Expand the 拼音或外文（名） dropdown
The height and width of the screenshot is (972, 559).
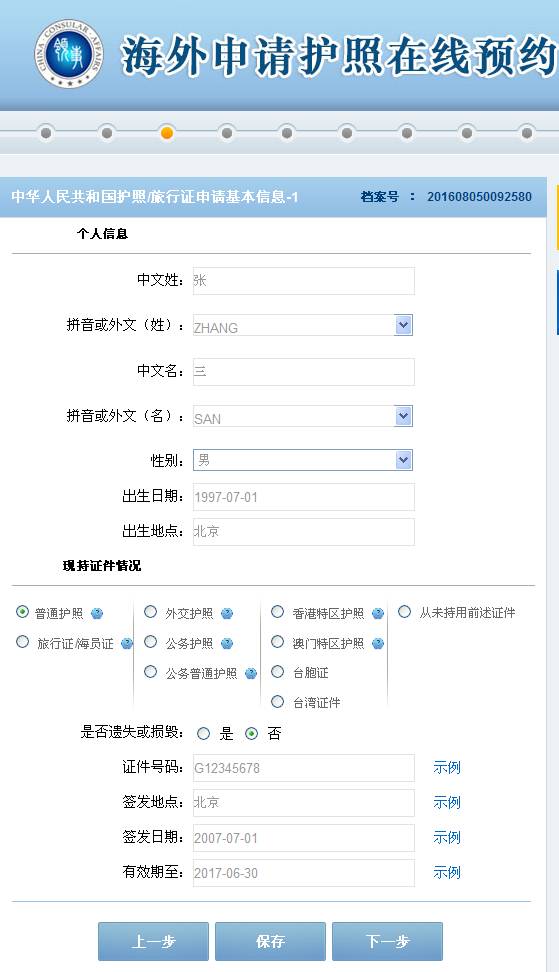(403, 416)
